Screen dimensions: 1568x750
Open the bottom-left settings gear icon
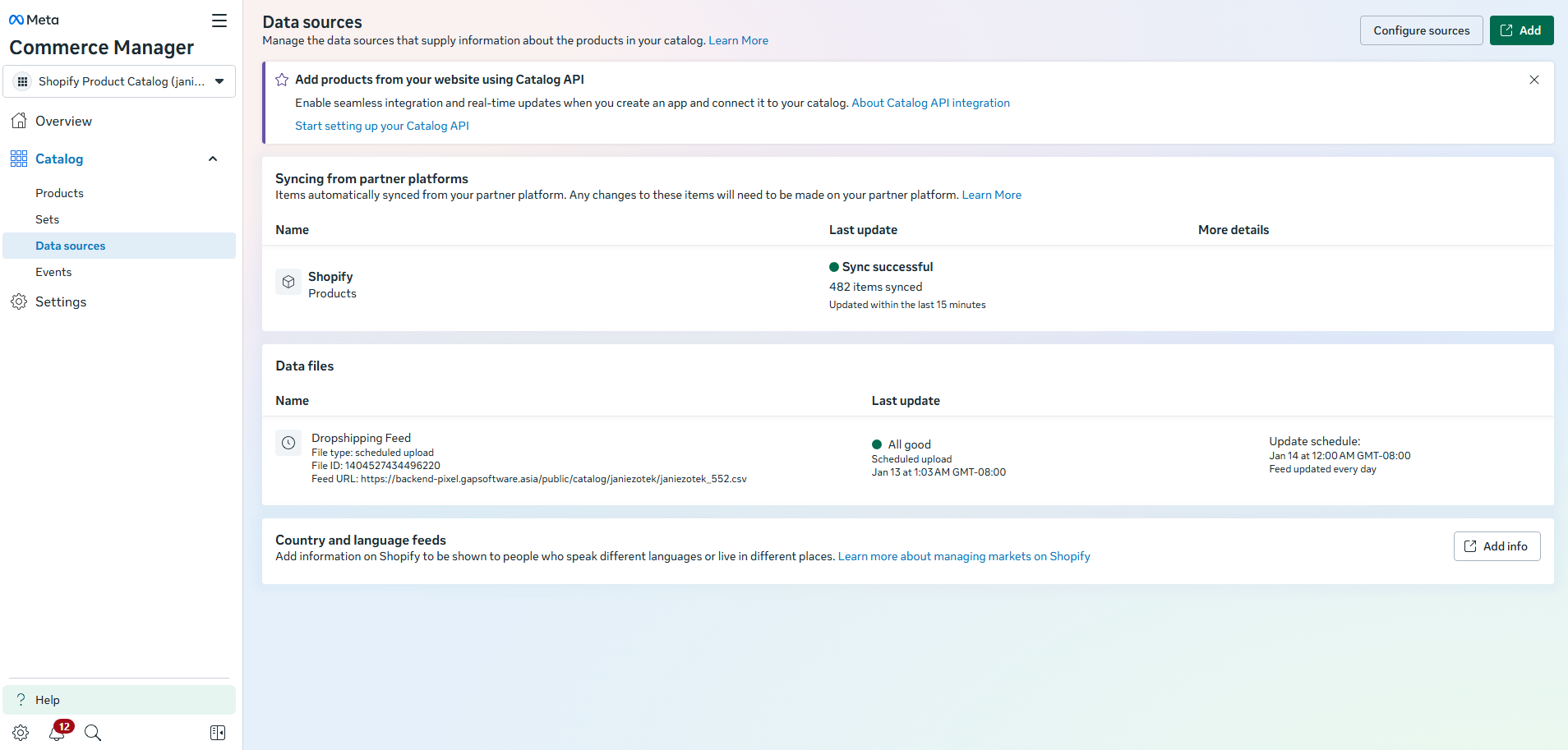(x=21, y=733)
